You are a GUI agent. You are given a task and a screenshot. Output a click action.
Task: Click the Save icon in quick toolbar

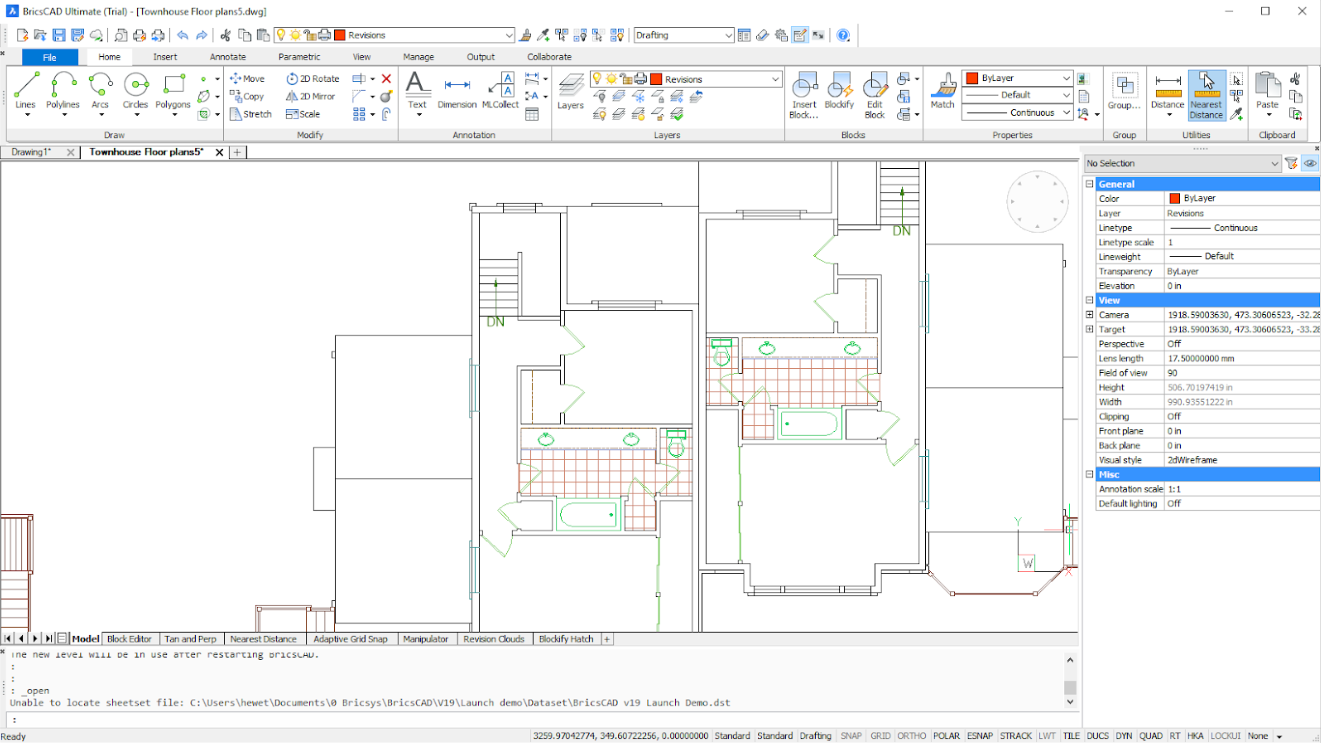59,35
